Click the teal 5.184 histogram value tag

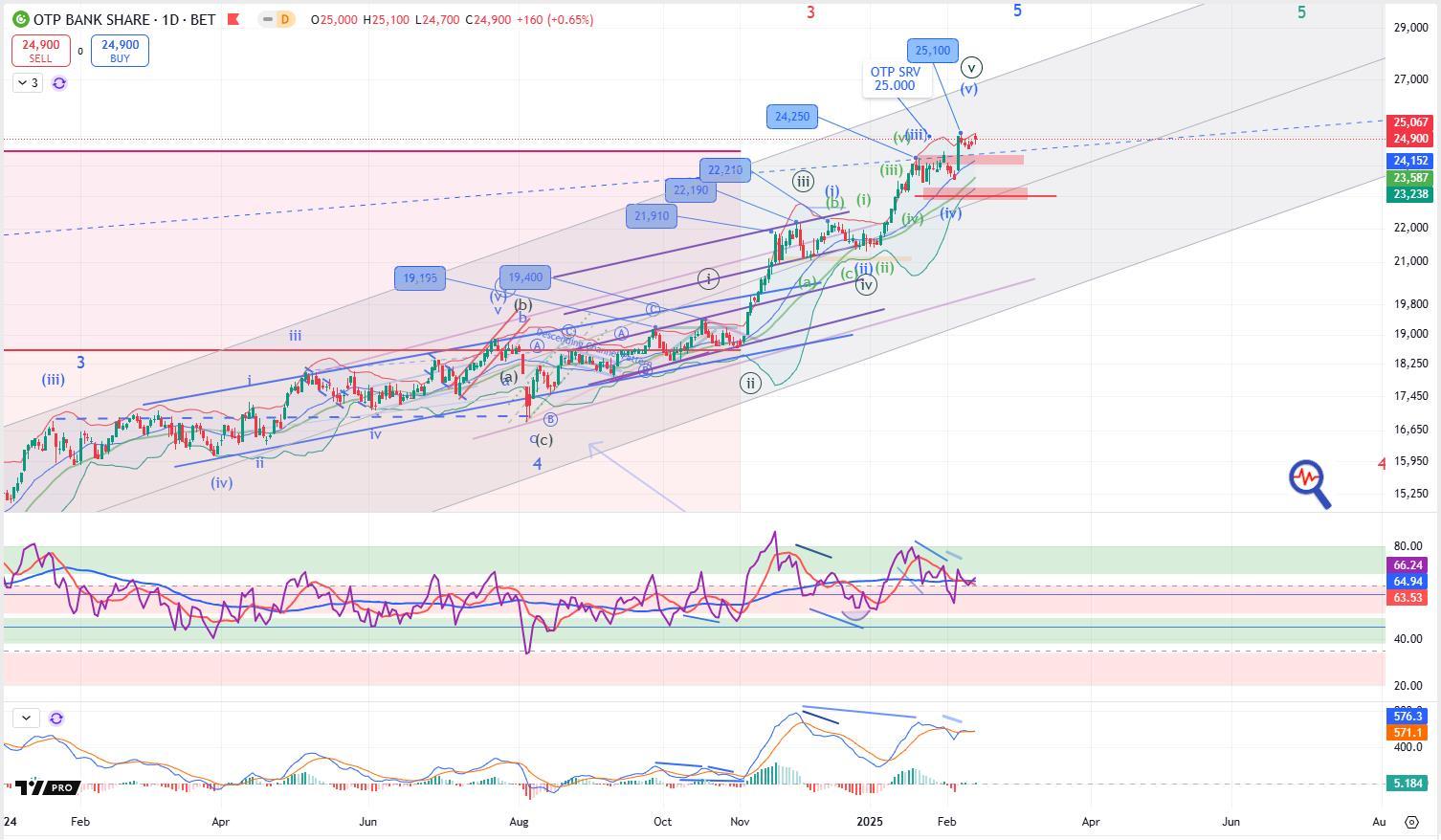[1408, 784]
